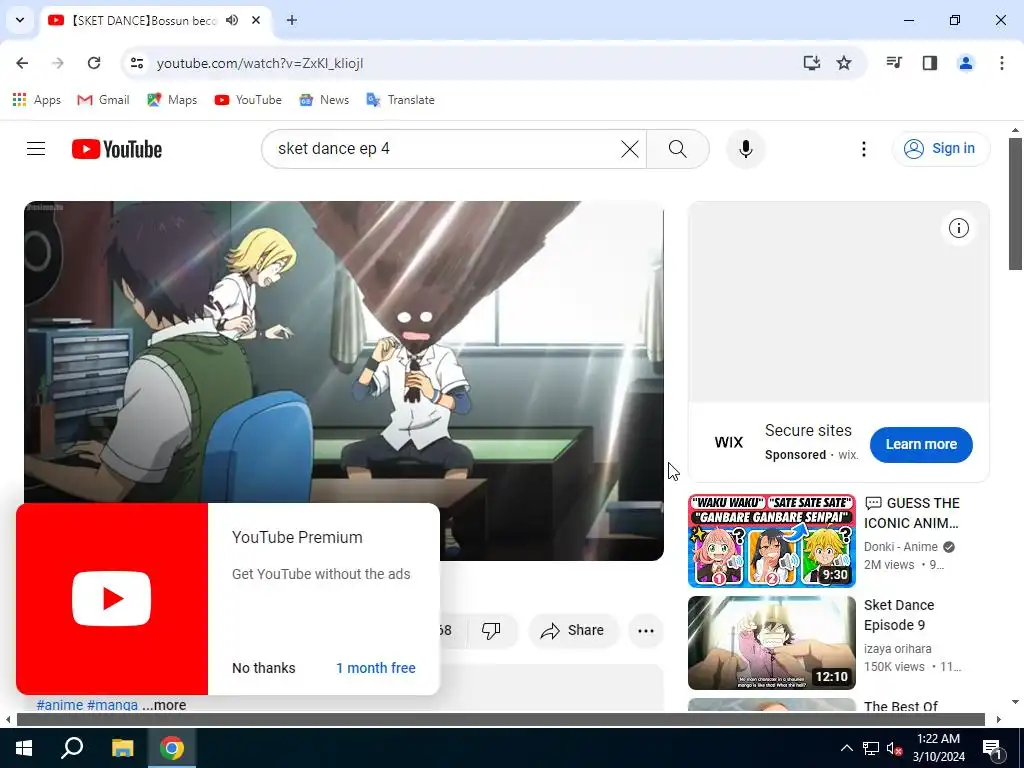Open the Sket Dance Episode 9 title

[x=899, y=615]
